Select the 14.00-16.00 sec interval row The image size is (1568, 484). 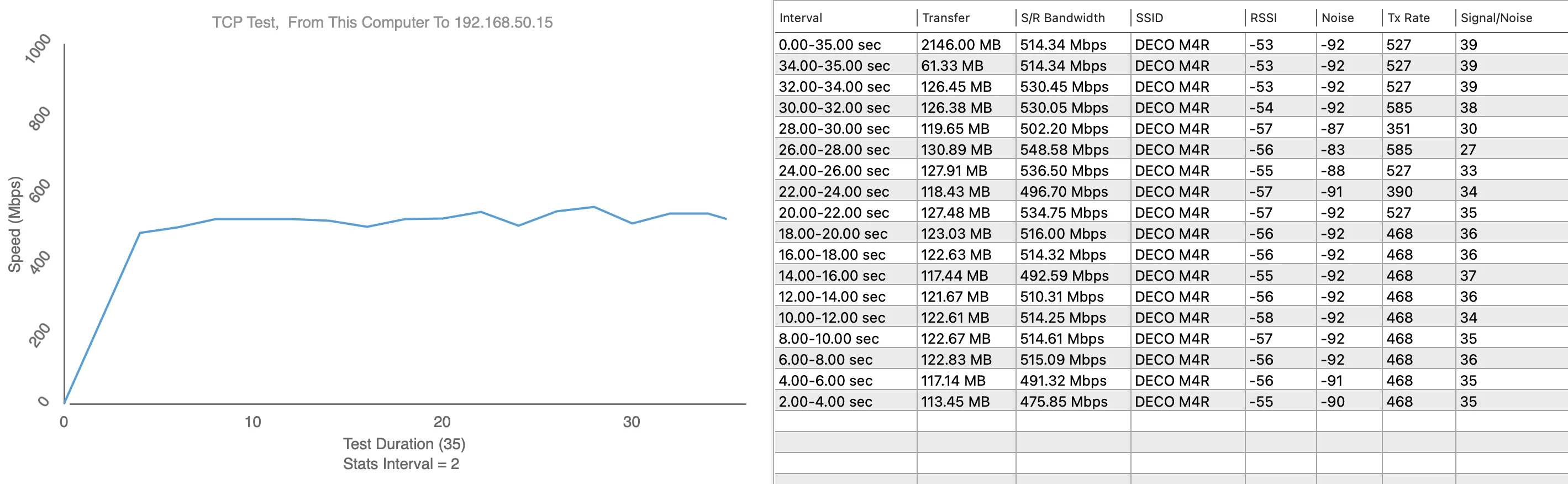pos(832,276)
